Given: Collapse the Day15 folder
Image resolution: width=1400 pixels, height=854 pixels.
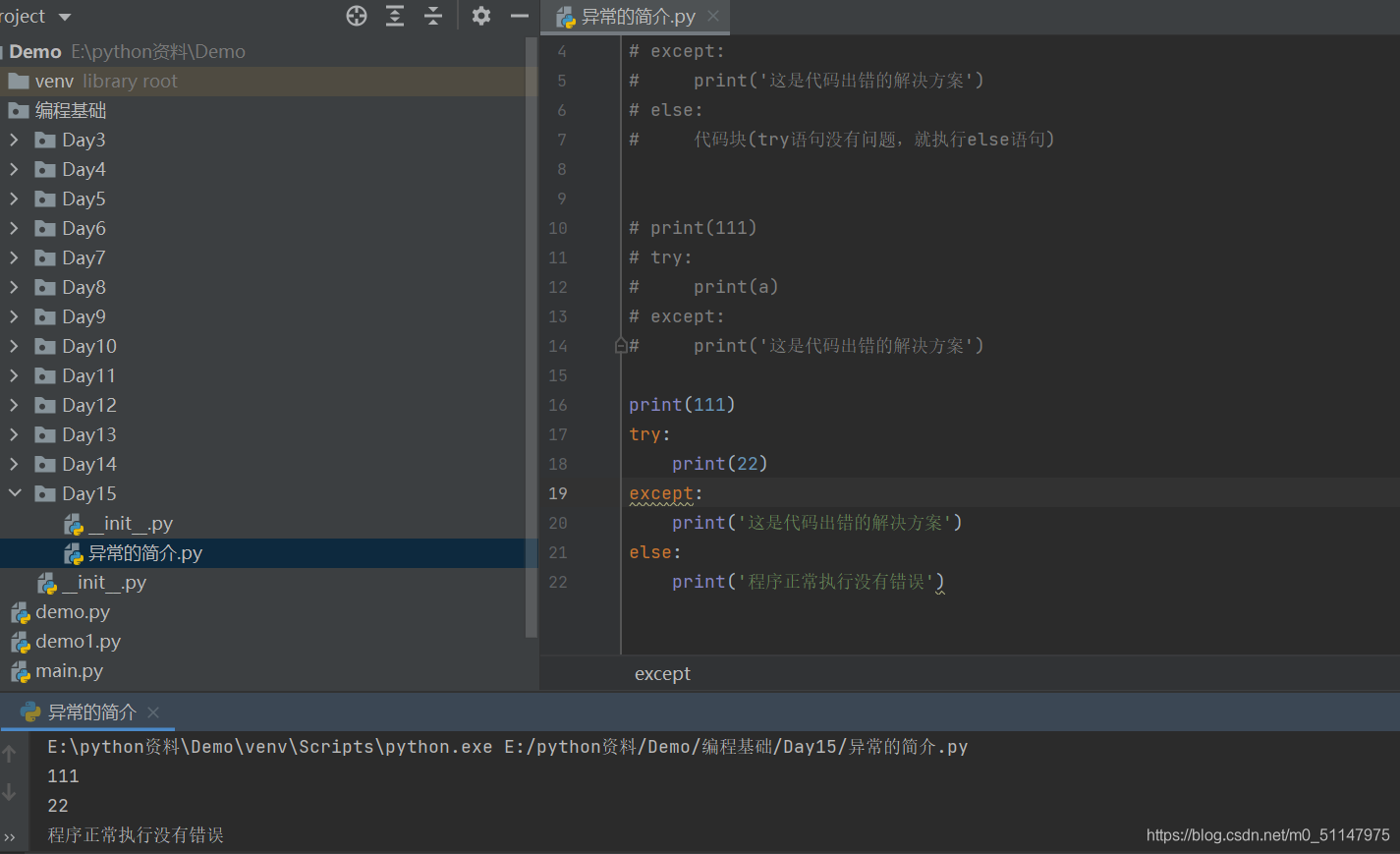Looking at the screenshot, I should pos(14,493).
